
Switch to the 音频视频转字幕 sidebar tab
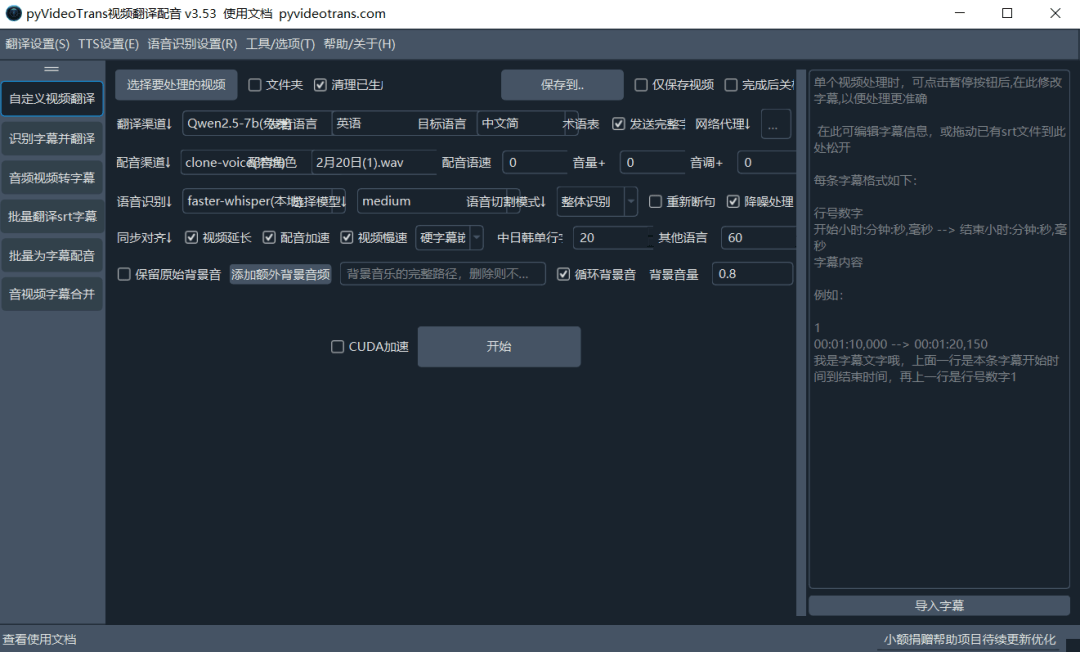[52, 178]
